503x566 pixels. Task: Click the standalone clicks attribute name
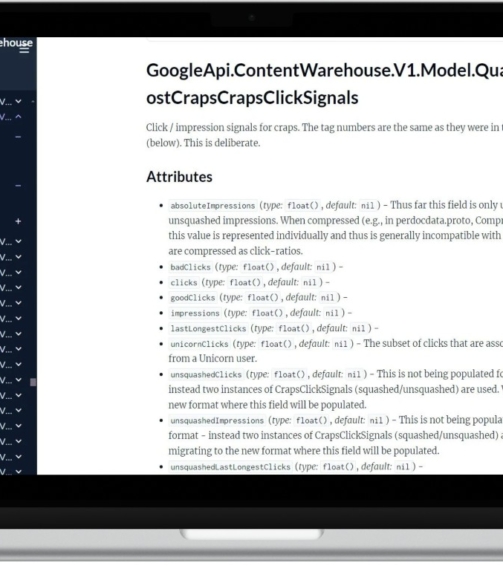184,282
